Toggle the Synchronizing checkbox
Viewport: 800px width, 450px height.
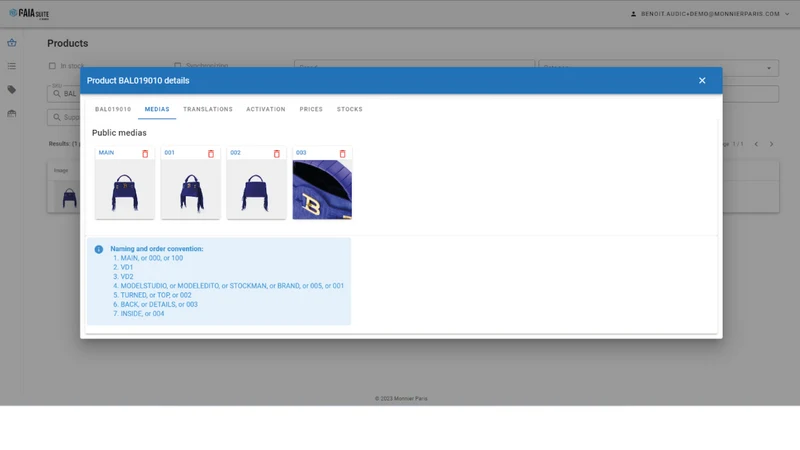[x=178, y=66]
